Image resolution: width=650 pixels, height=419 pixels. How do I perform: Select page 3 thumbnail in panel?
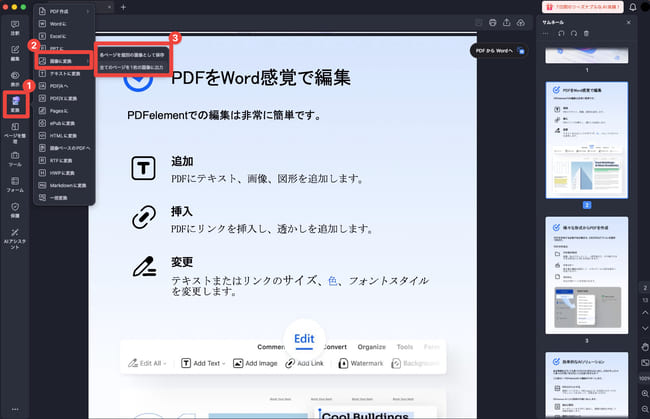pos(587,275)
